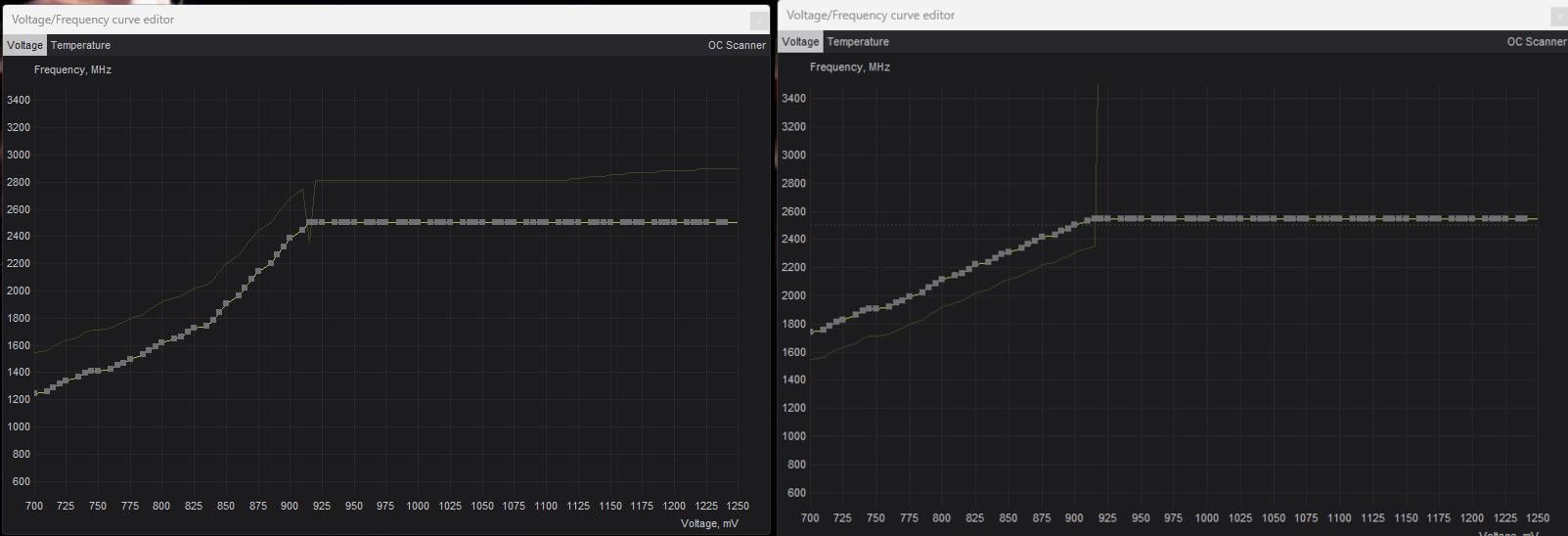Click the 3400 frequency label, left graph
The width and height of the screenshot is (1568, 536).
19,100
